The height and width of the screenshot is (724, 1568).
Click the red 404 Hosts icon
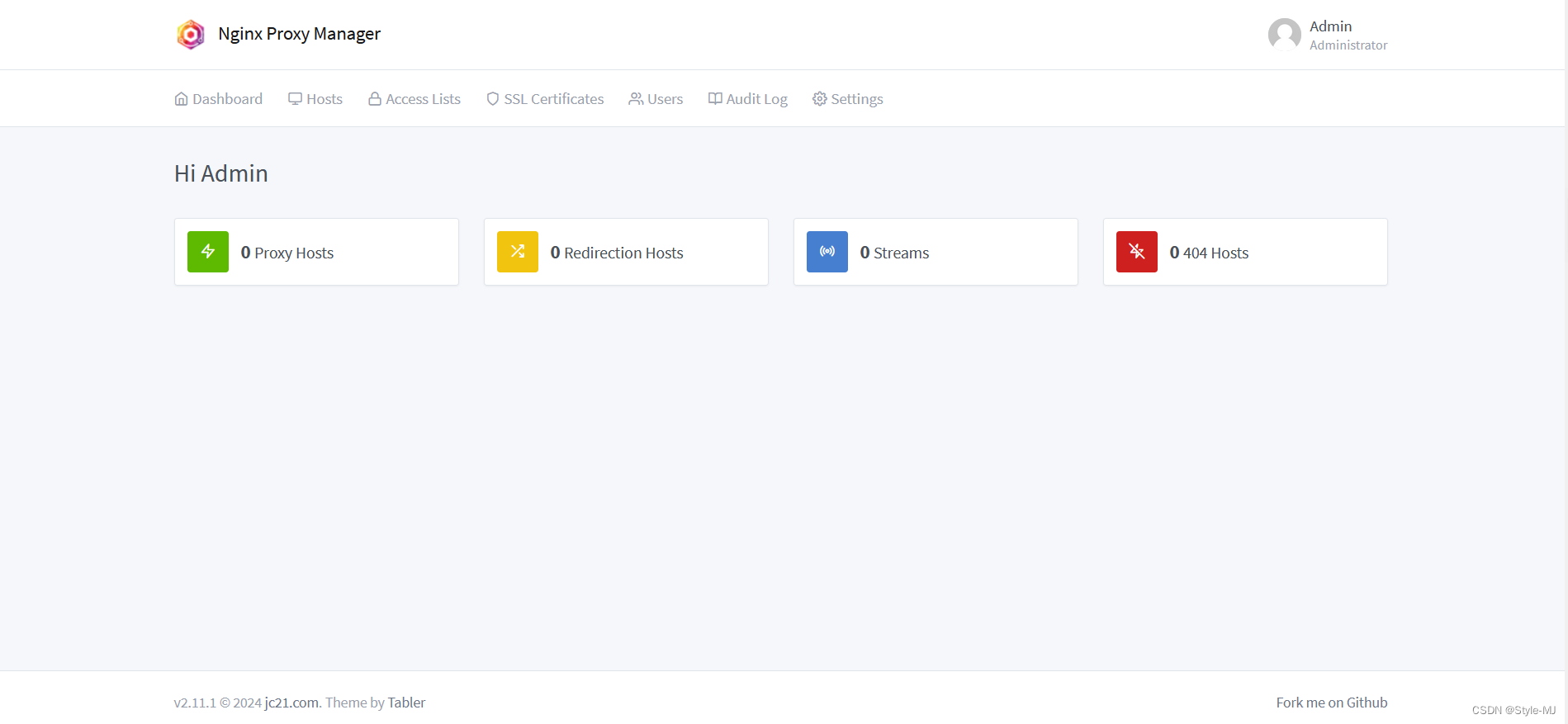pos(1137,252)
